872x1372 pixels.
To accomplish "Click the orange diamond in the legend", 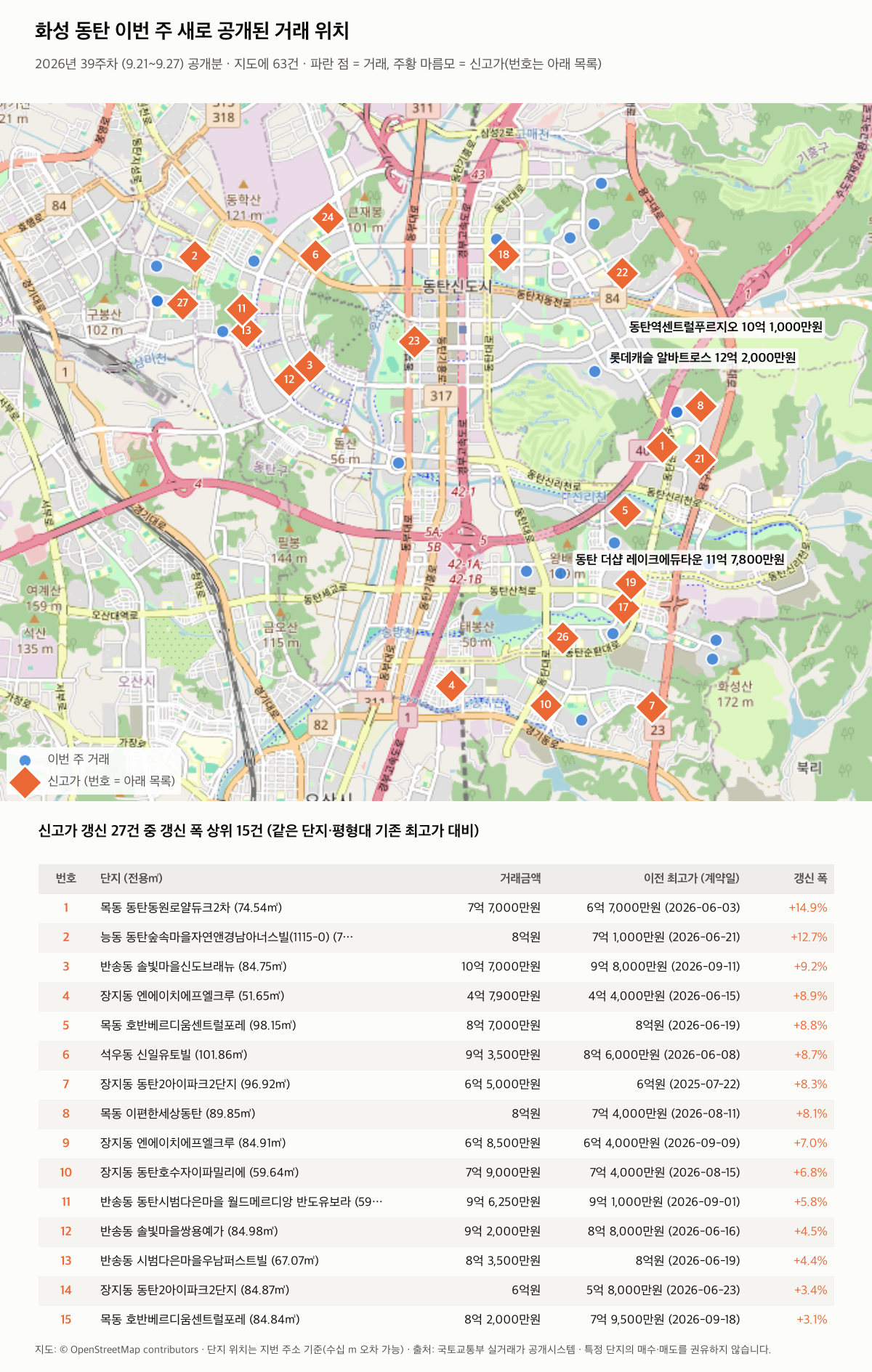I will click(x=25, y=782).
